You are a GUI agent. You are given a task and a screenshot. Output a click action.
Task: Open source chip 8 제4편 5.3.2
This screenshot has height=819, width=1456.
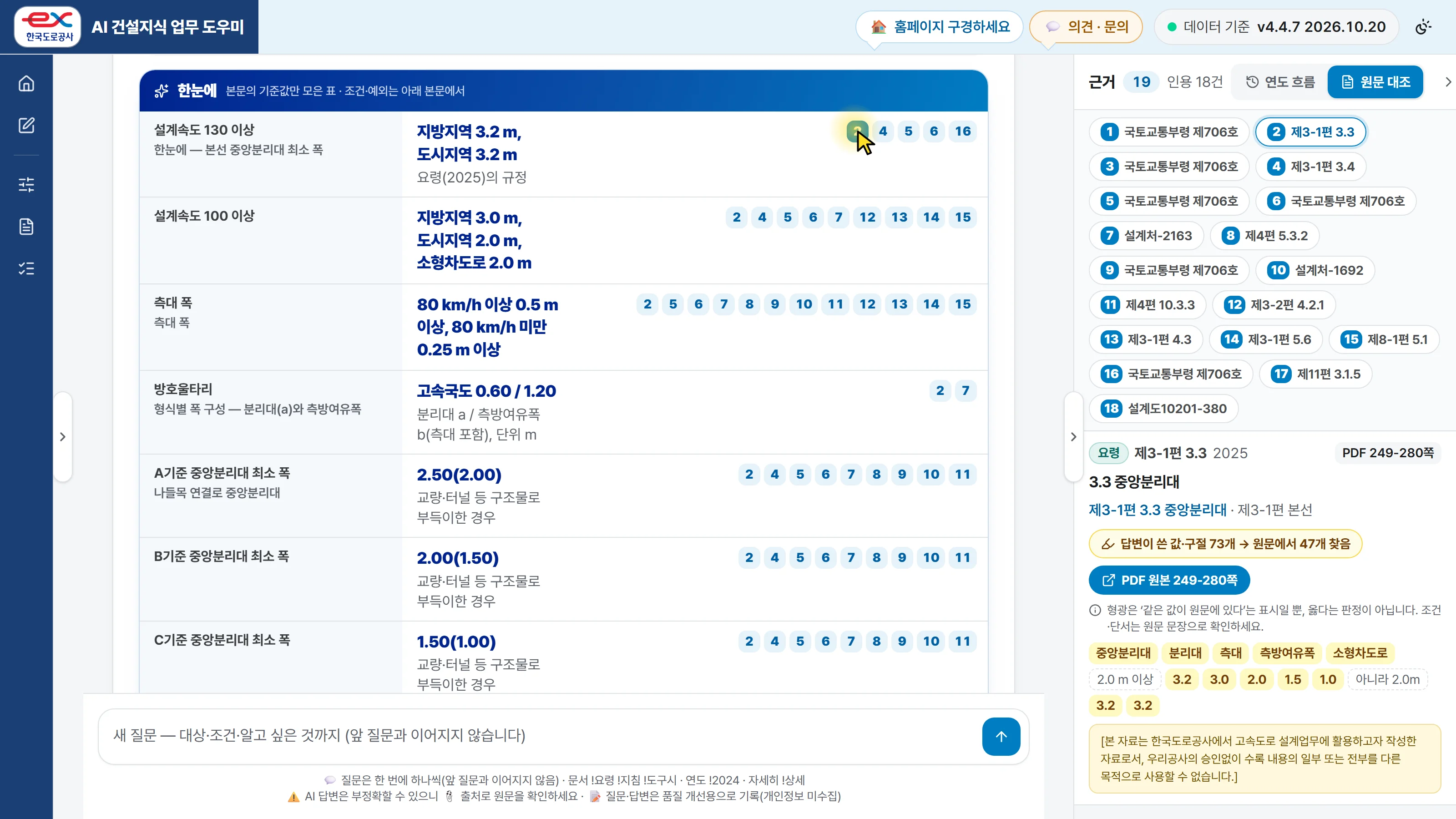click(x=1264, y=236)
